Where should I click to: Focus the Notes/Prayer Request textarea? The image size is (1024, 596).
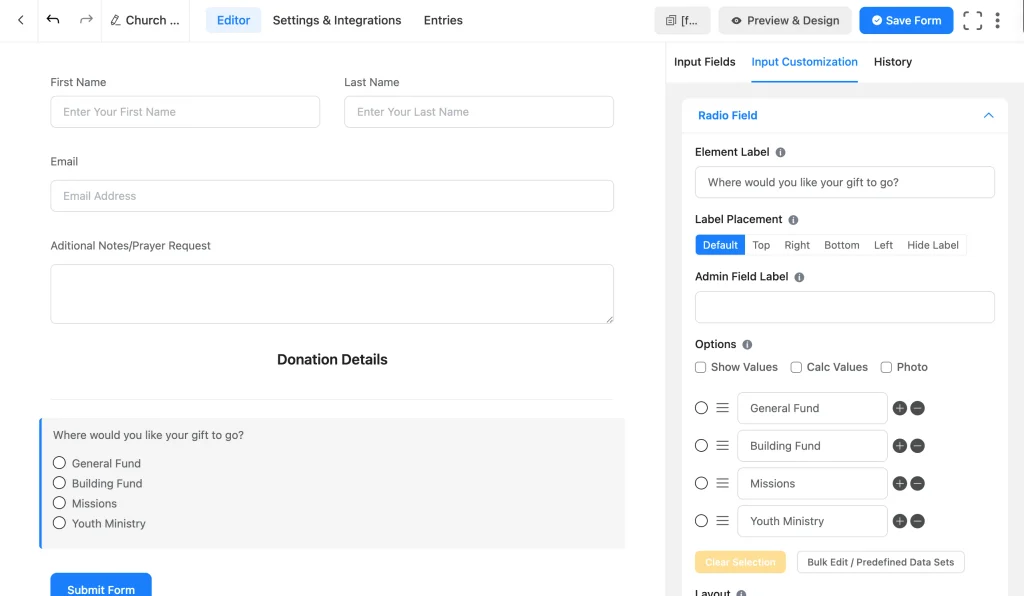332,294
